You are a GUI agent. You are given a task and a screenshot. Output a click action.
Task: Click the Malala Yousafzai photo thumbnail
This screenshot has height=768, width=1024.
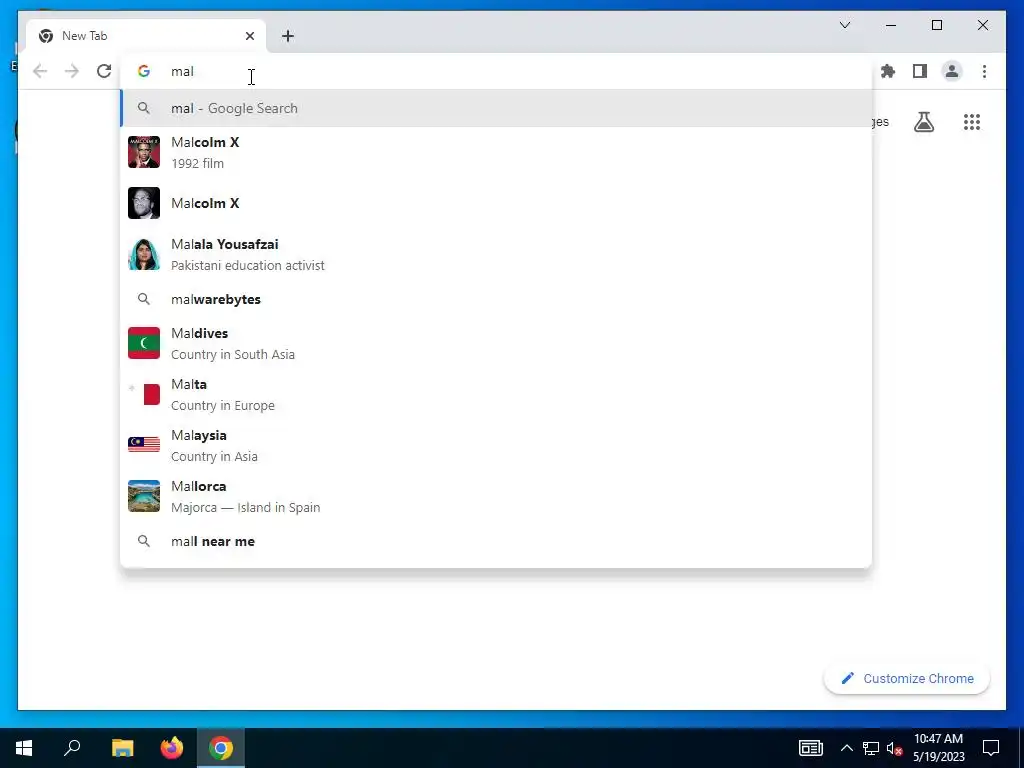[x=144, y=254]
